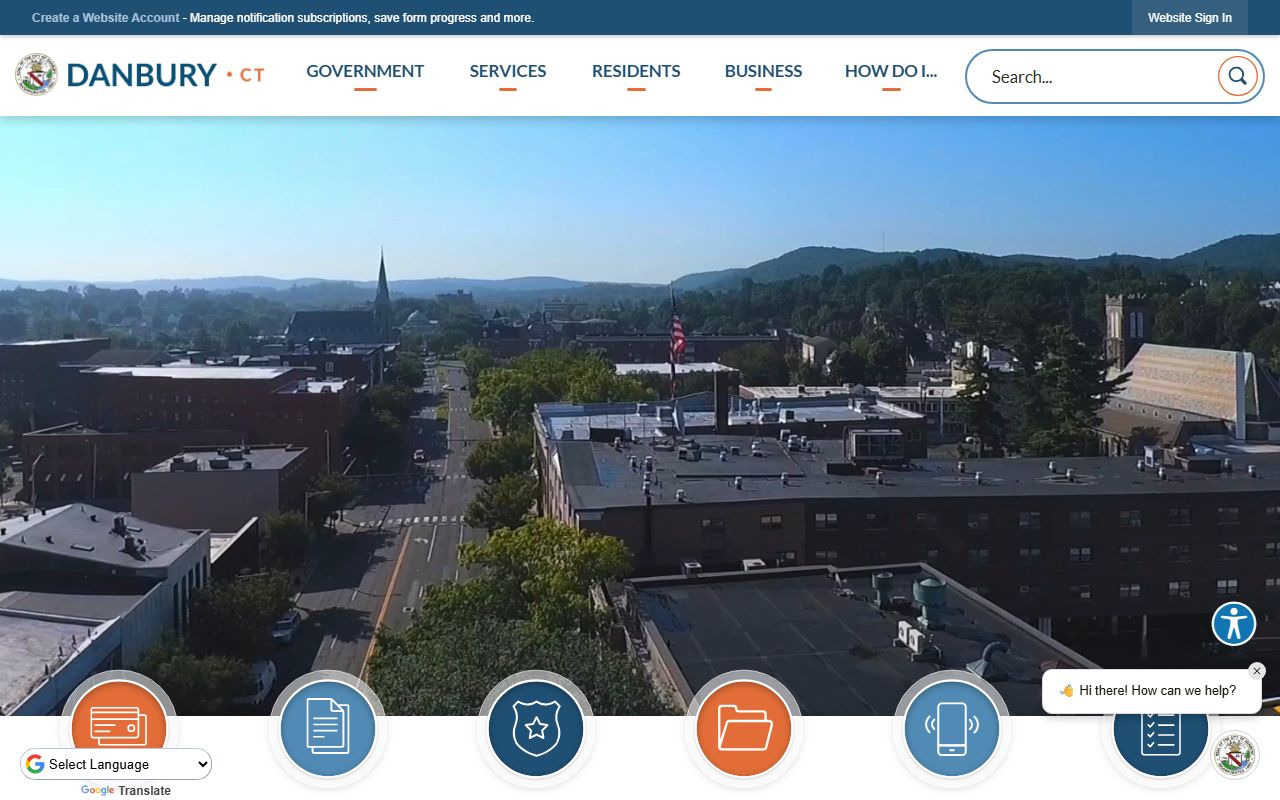This screenshot has height=800, width=1280.
Task: Open the mobile phone icon
Action: point(952,728)
